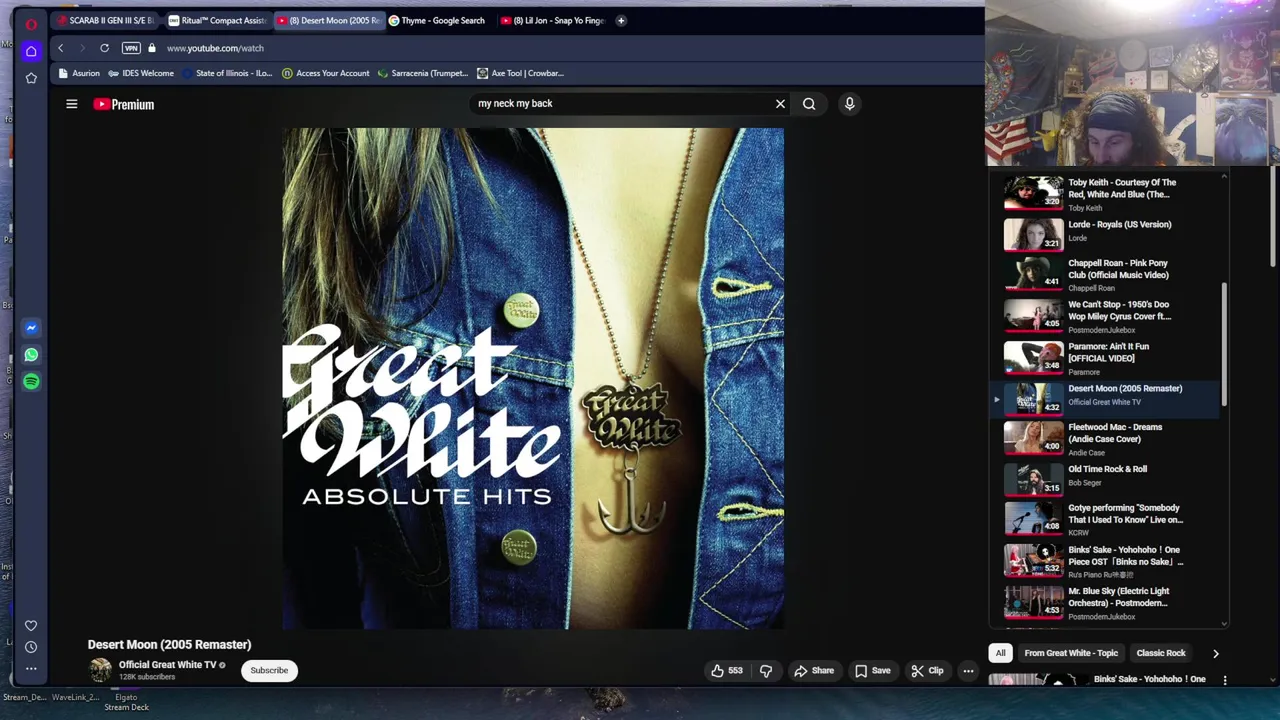Switch to SCARAB II GEN III tab
The image size is (1280, 720).
[105, 20]
